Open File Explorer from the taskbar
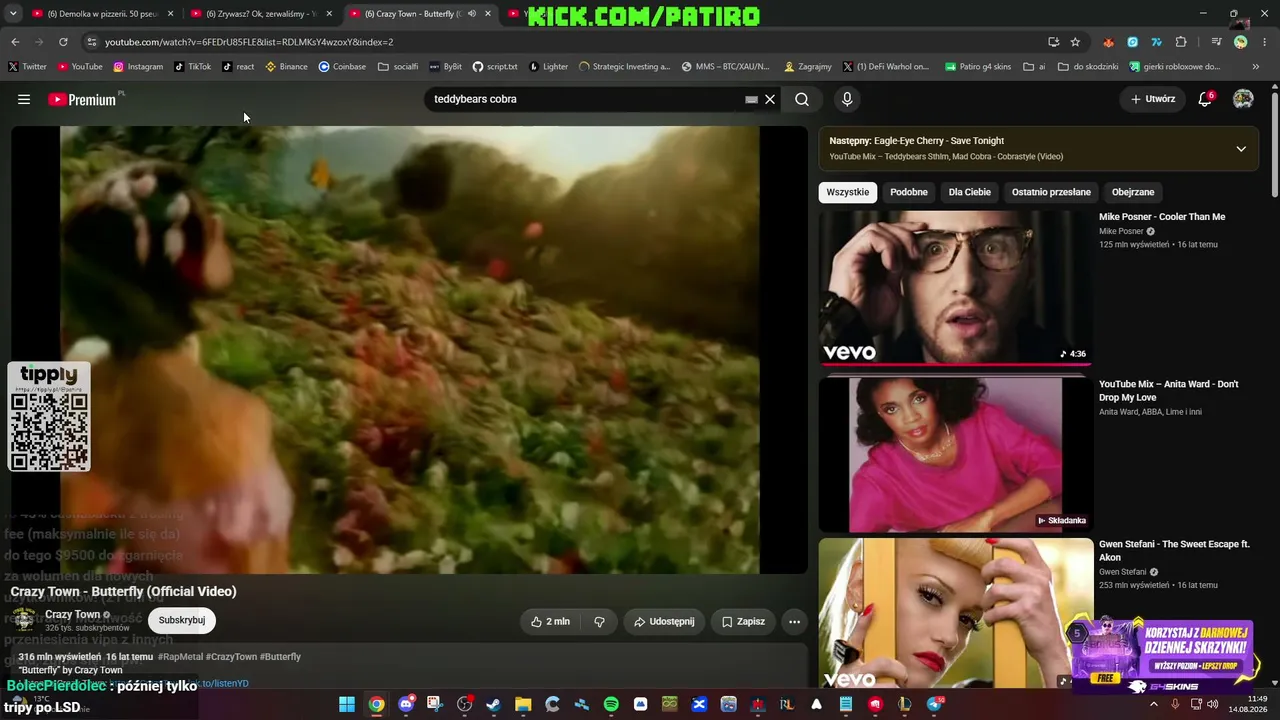This screenshot has width=1280, height=720. [x=523, y=704]
